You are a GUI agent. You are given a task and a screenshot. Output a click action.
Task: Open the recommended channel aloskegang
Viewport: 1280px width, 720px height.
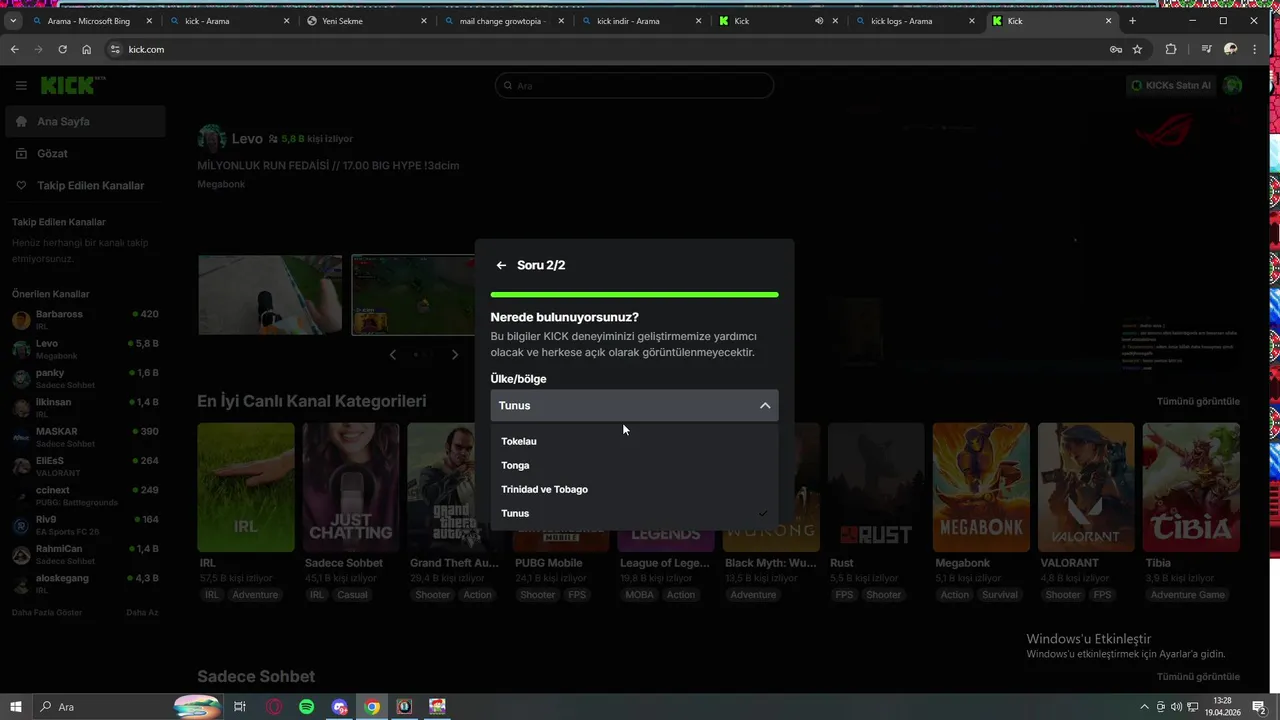(x=85, y=583)
